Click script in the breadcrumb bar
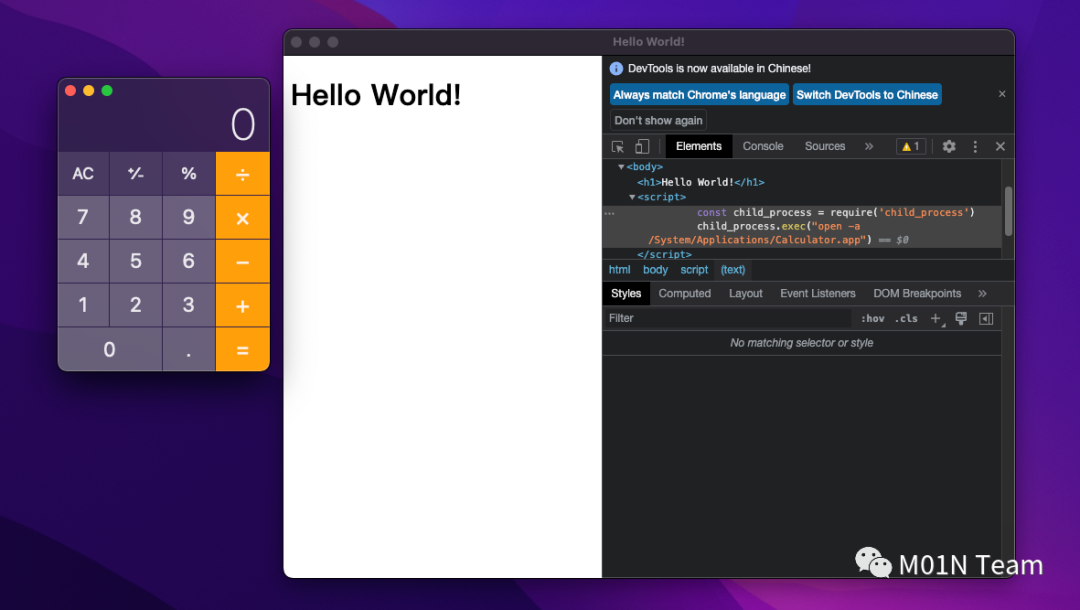Image resolution: width=1080 pixels, height=610 pixels. [x=694, y=270]
